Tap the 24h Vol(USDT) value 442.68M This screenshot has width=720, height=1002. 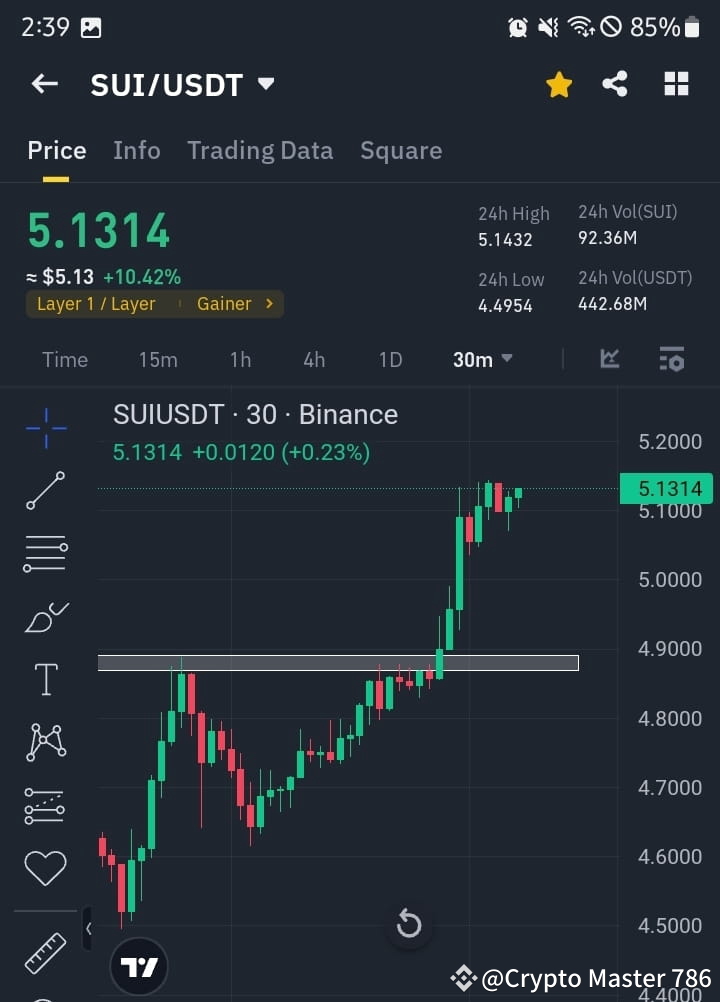coord(613,304)
